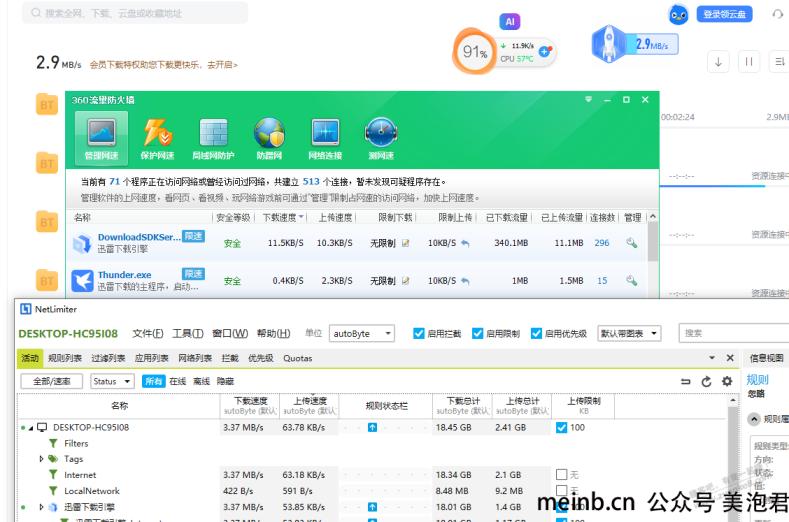789x522 pixels.
Task: Reset upload limit for Thunder.exe row
Action: coord(465,281)
